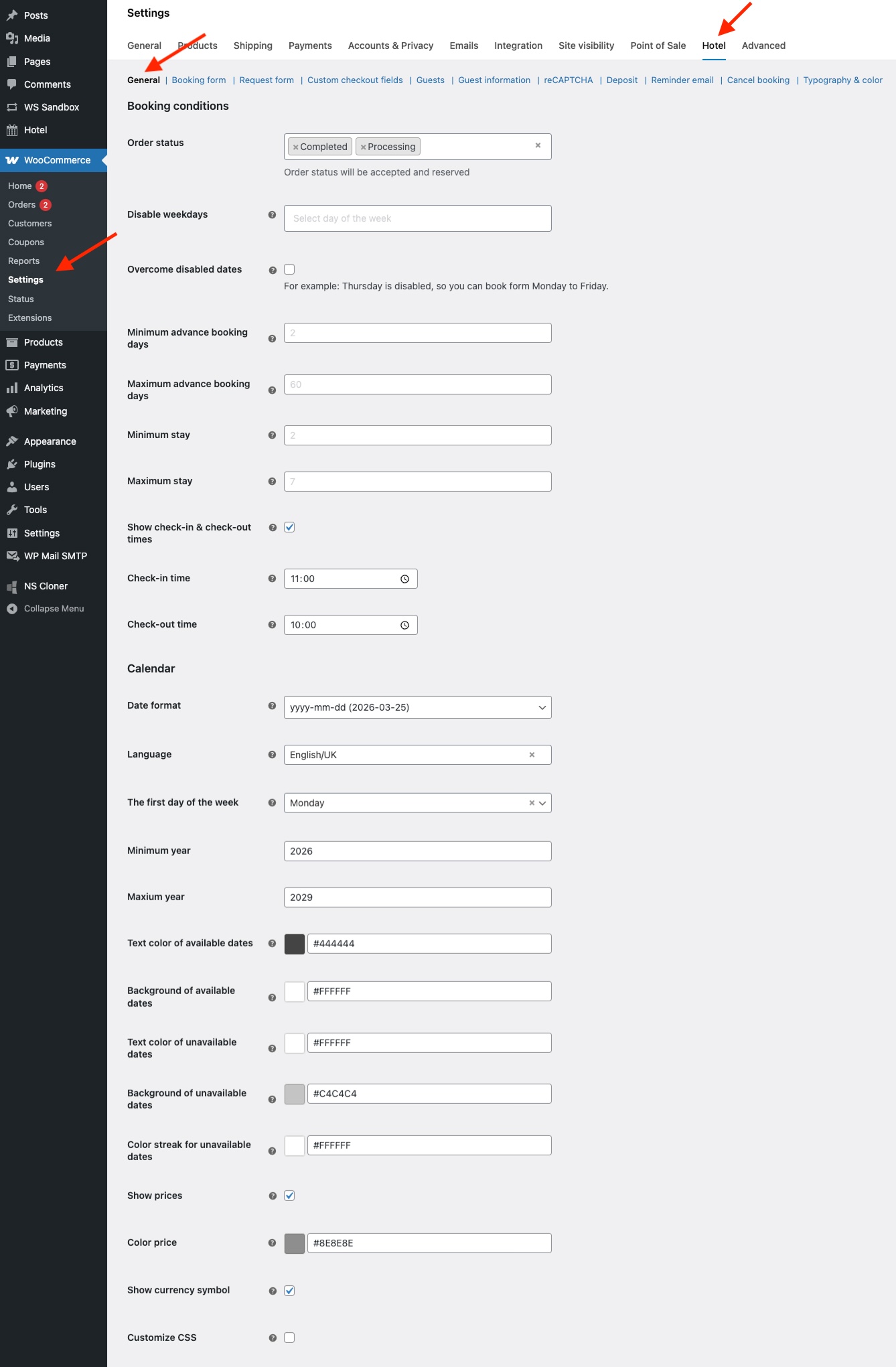Viewport: 896px width, 1367px height.
Task: Open the Typography & color link
Action: click(842, 80)
